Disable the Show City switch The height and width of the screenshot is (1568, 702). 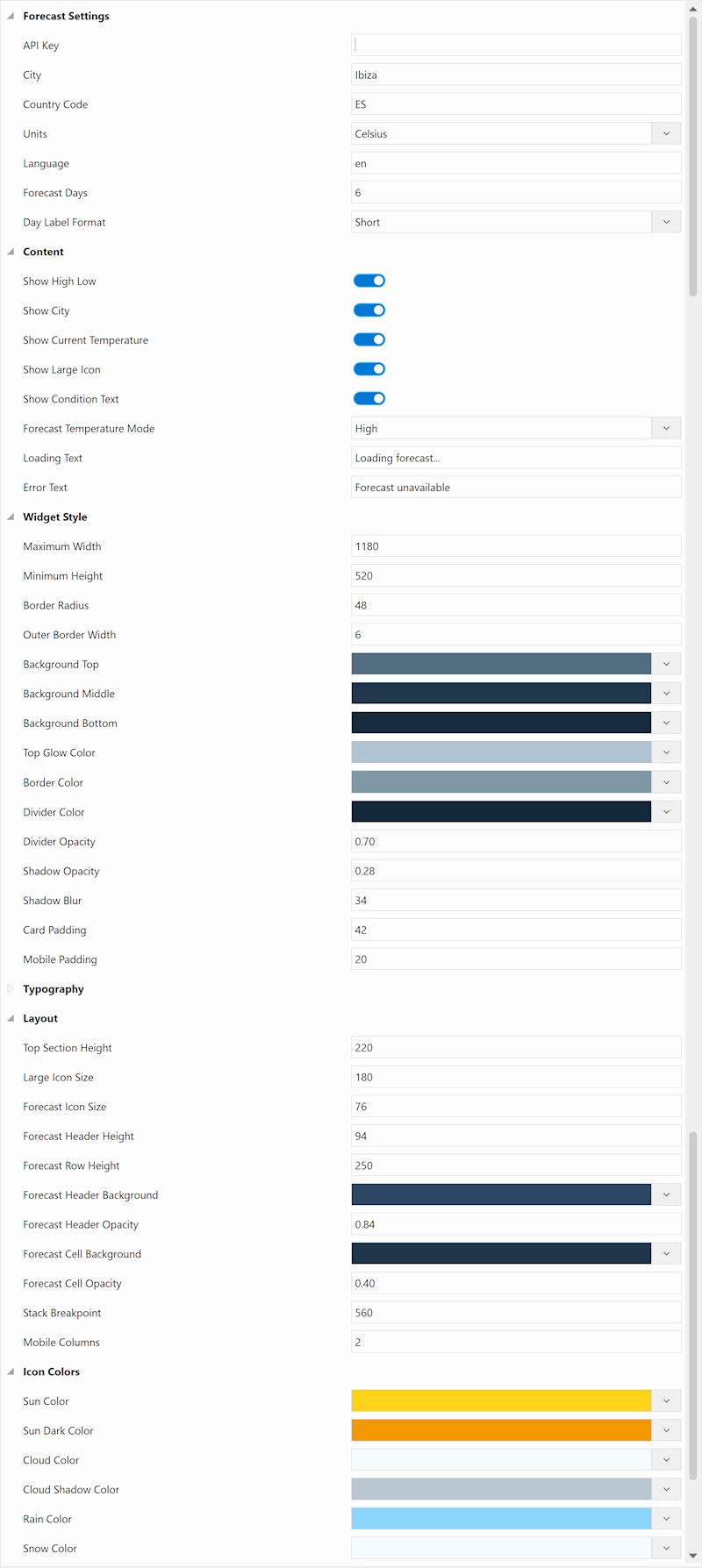point(369,310)
